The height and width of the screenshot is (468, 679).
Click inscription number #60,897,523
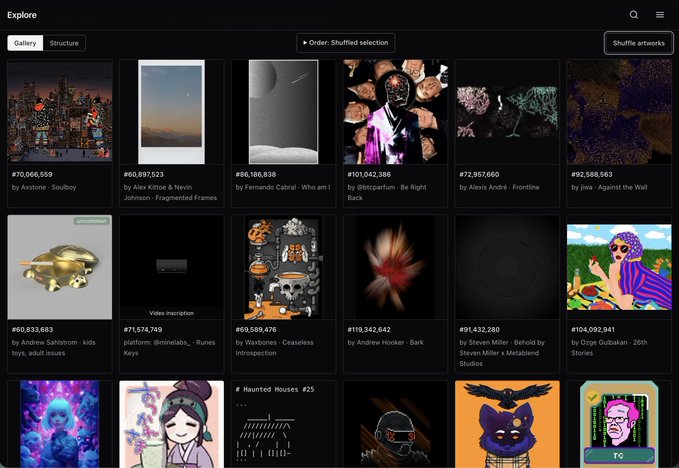pos(144,174)
